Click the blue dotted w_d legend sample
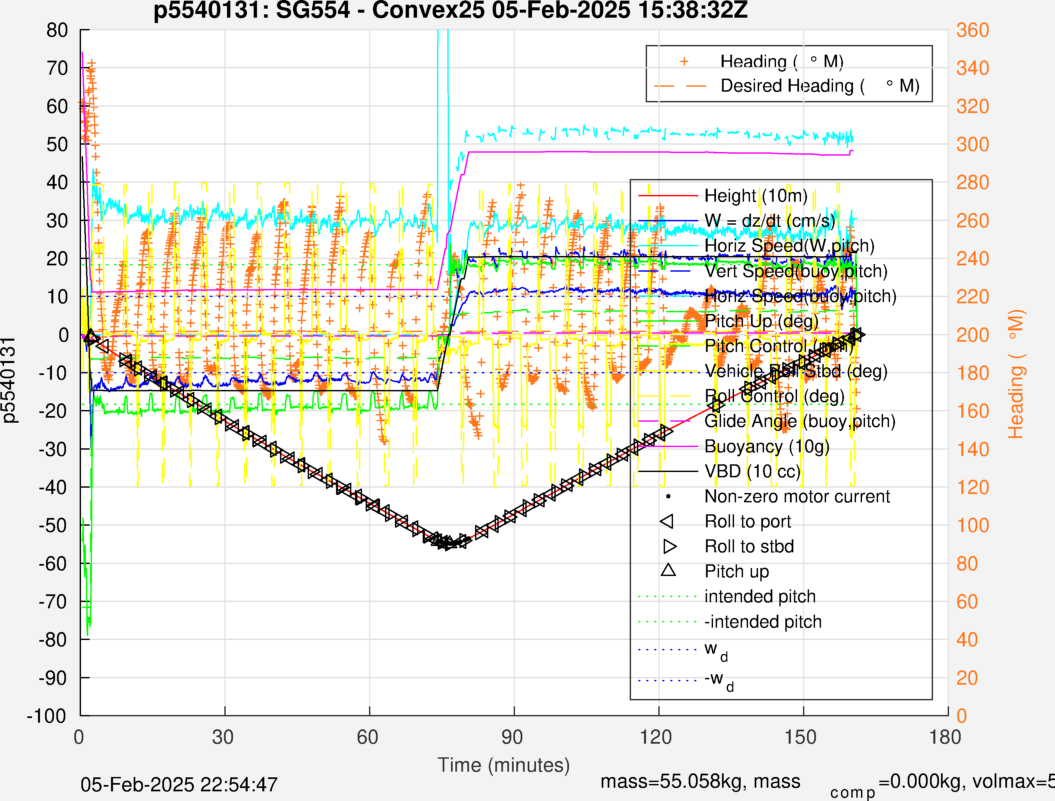Viewport: 1055px width, 801px height. [x=667, y=648]
